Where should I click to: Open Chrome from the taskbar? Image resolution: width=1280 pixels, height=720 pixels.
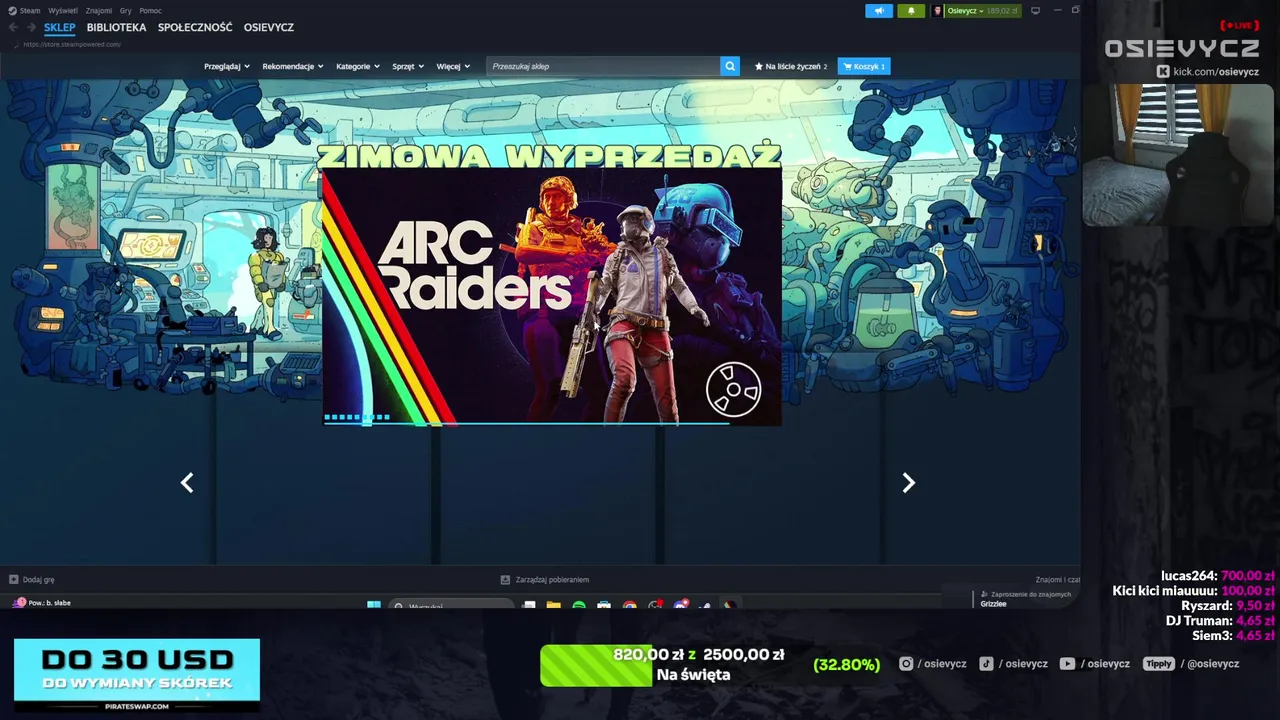coord(629,605)
